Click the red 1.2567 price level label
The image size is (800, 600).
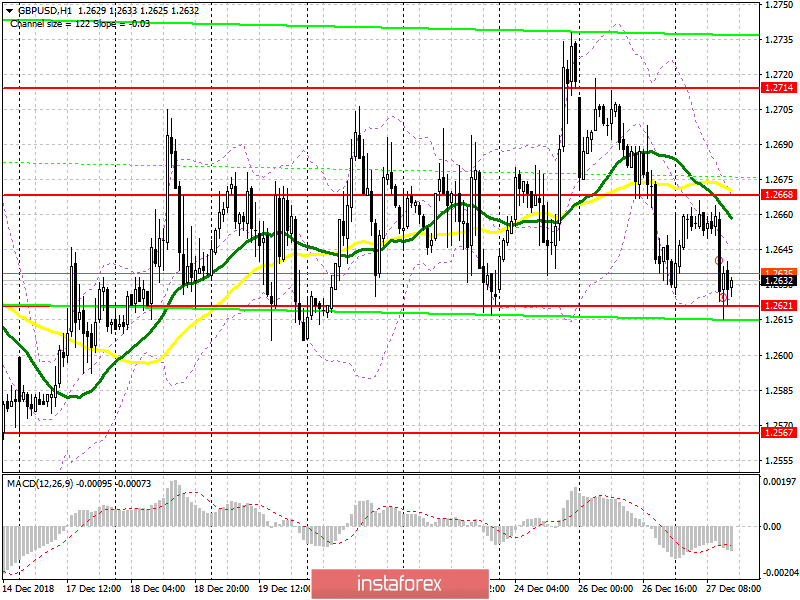click(779, 432)
